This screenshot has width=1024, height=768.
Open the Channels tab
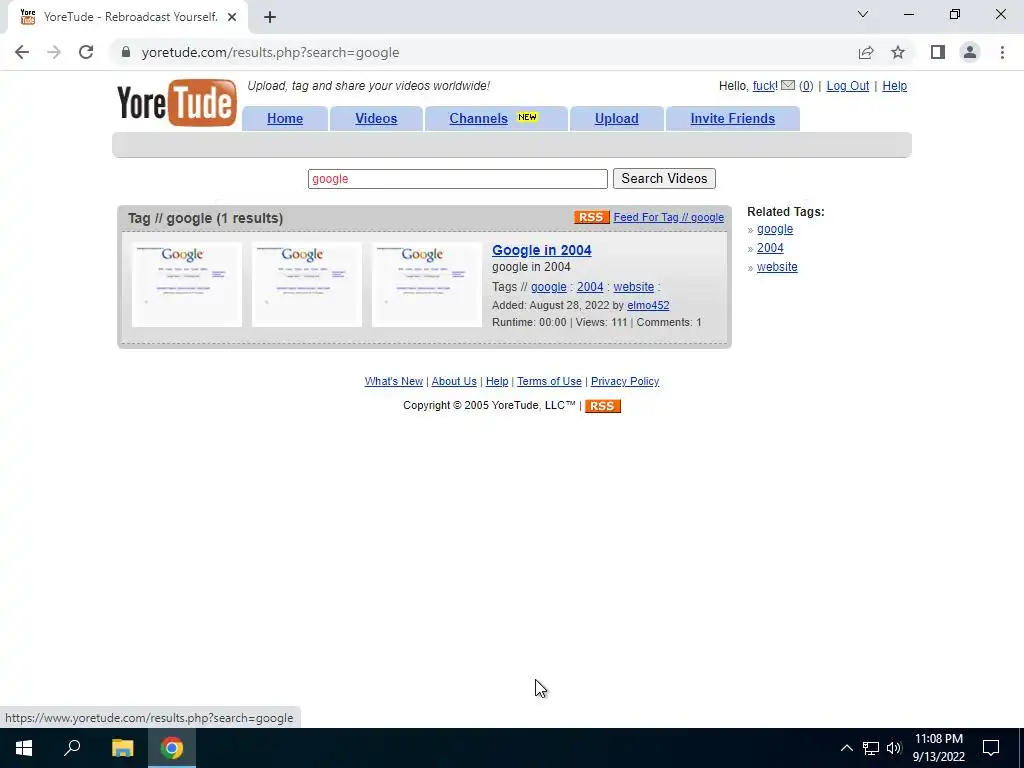479,118
